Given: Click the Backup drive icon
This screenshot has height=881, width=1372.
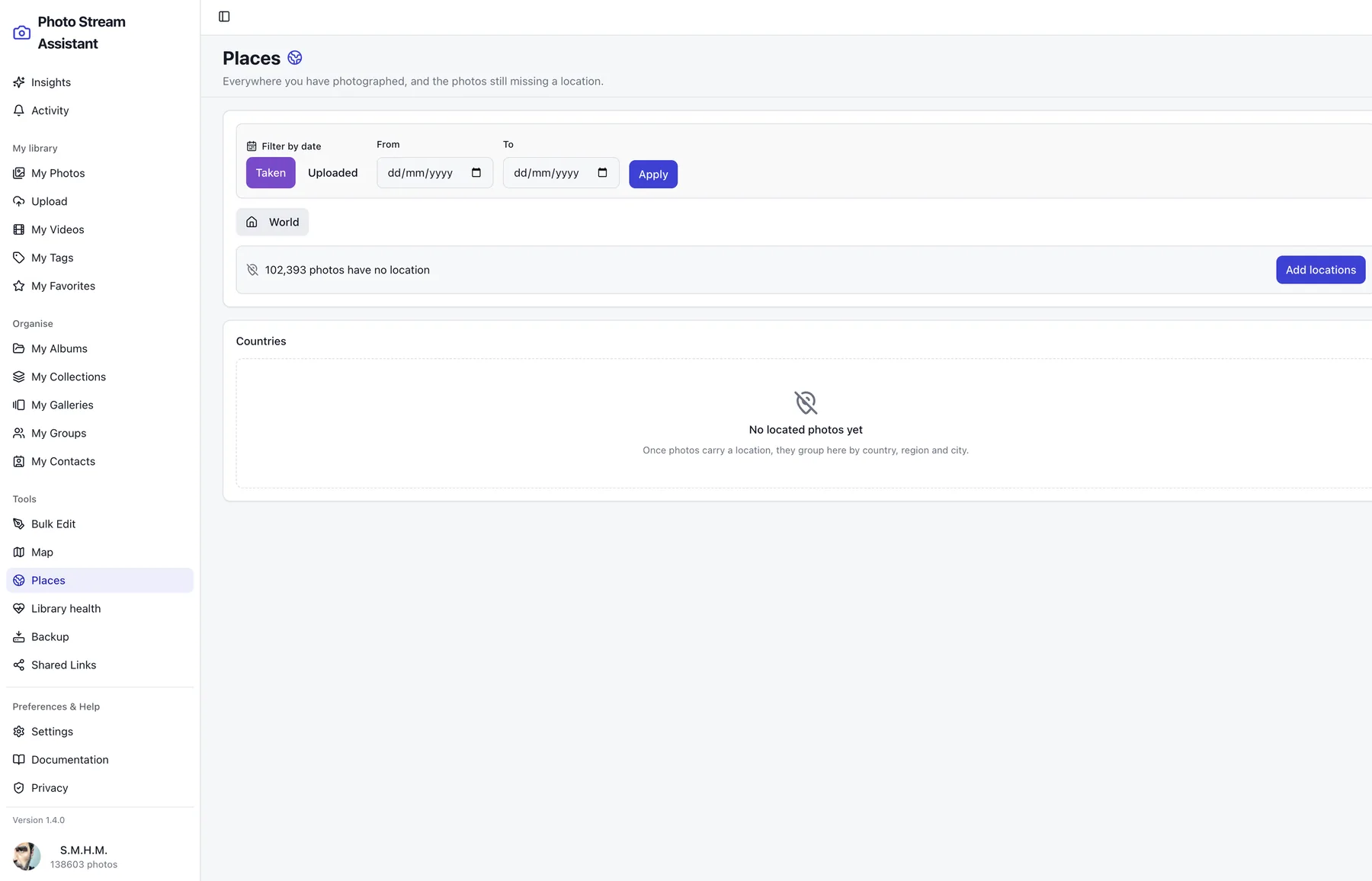Looking at the screenshot, I should (19, 636).
